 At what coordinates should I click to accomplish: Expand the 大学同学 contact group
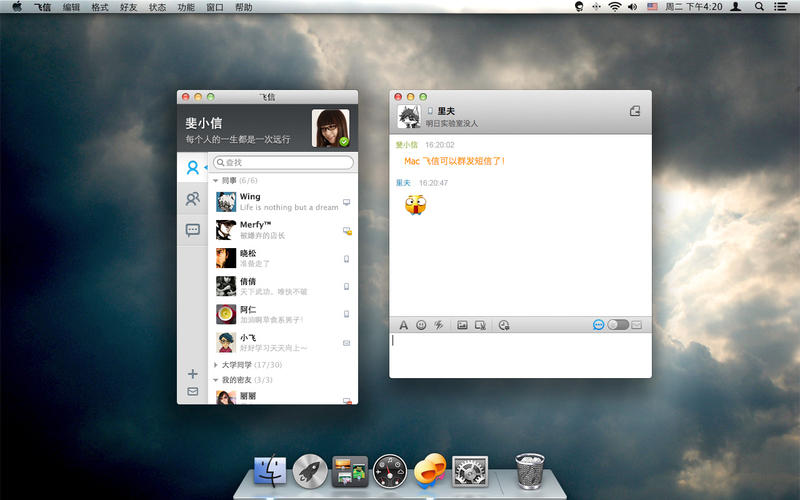[x=216, y=365]
